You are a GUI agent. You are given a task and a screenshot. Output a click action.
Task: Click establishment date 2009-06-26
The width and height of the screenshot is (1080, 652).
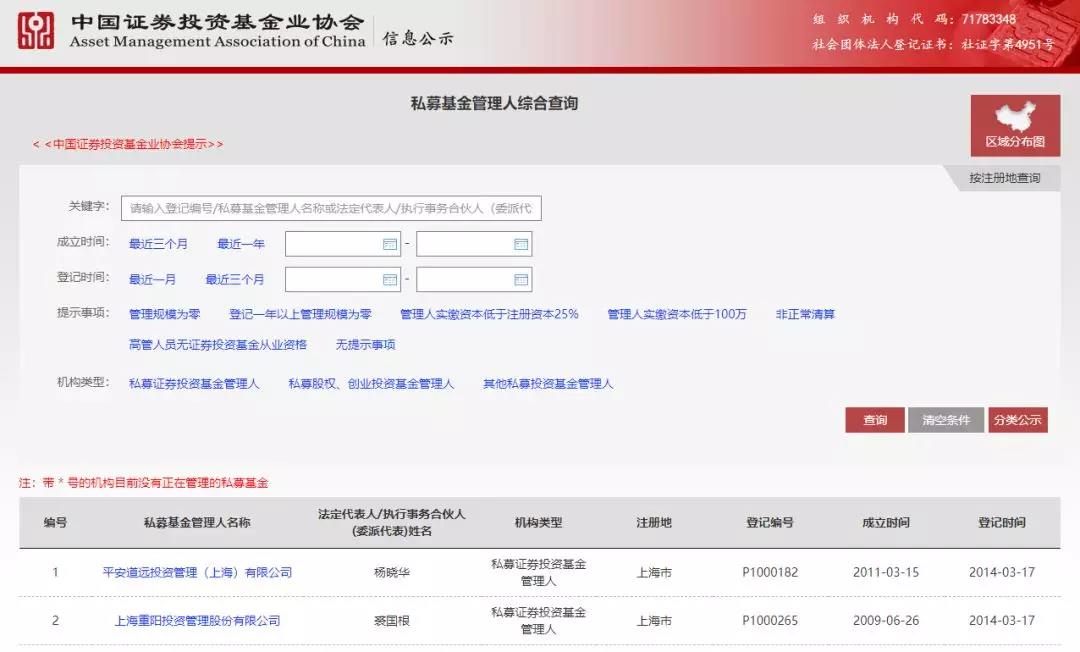[886, 620]
